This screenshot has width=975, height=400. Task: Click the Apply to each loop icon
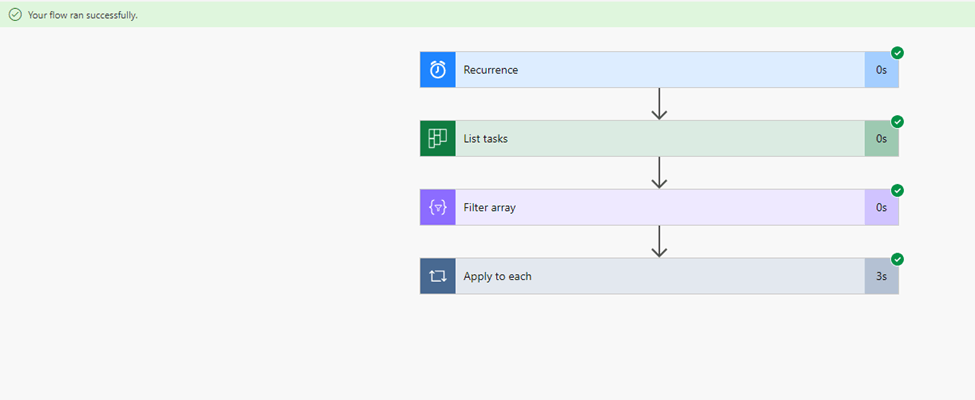[438, 276]
